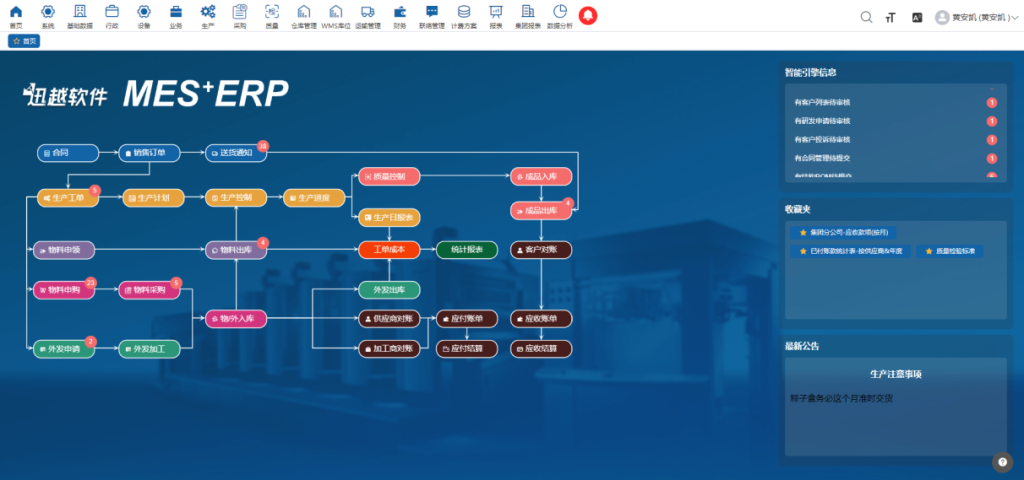Open the 仓库管理 menu

303,14
